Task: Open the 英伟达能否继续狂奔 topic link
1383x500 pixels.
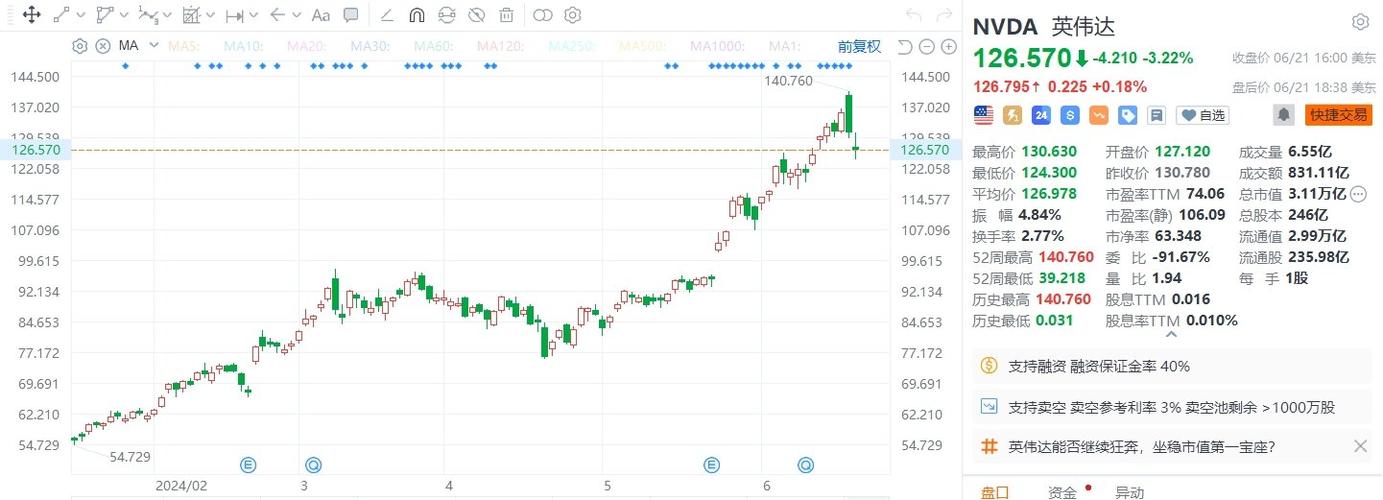Action: pyautogui.click(x=1141, y=446)
